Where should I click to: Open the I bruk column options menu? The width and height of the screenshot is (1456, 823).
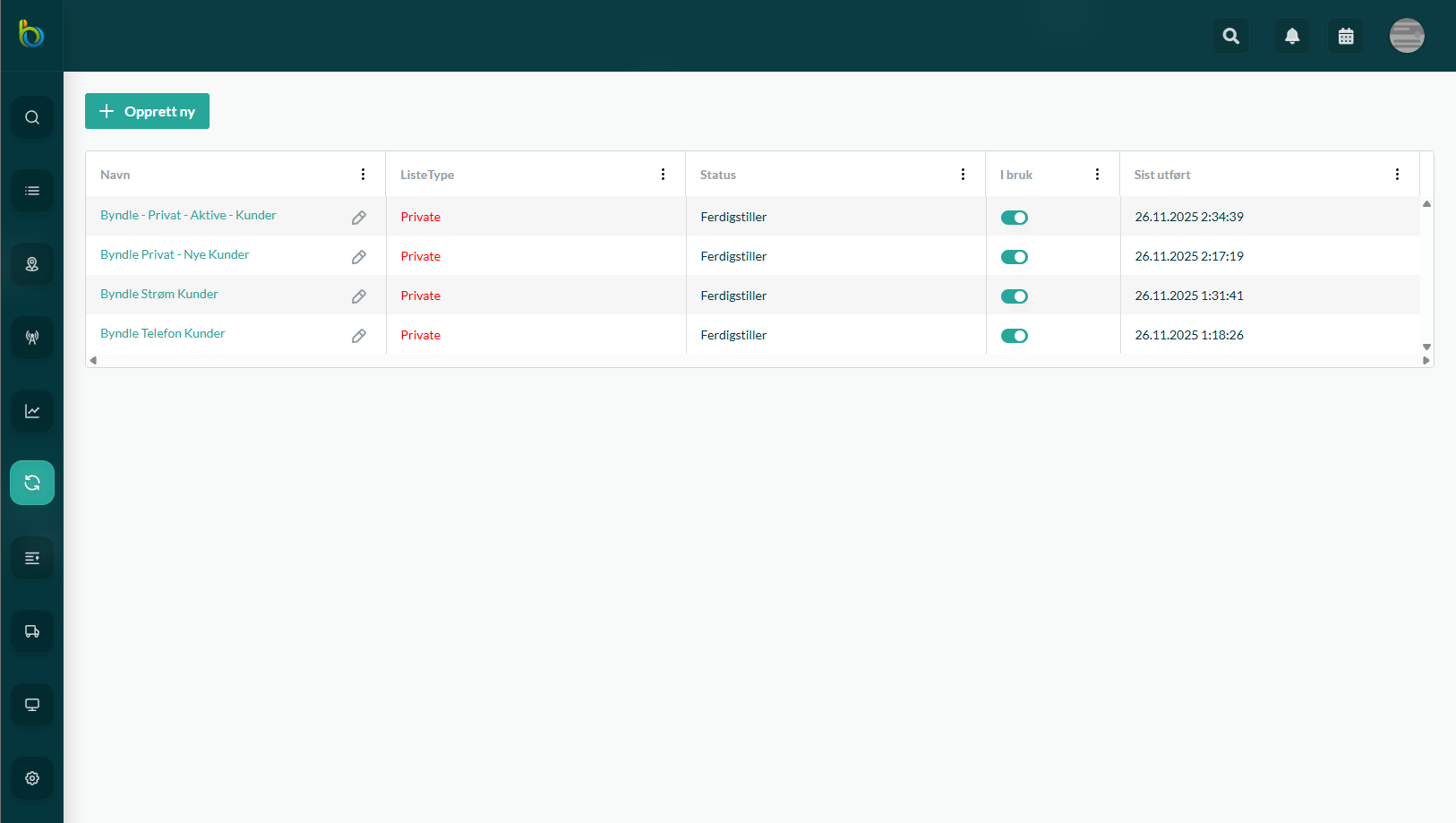(1097, 175)
